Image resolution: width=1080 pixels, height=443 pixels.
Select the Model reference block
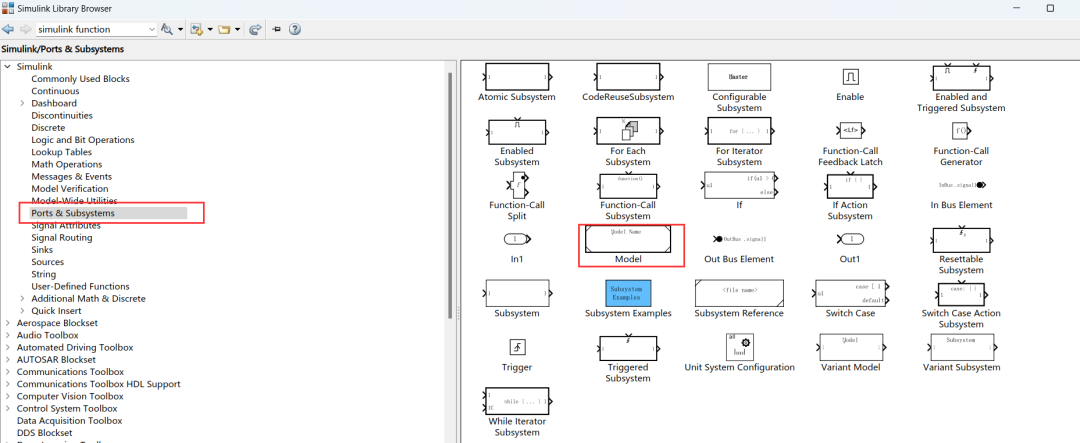627,239
